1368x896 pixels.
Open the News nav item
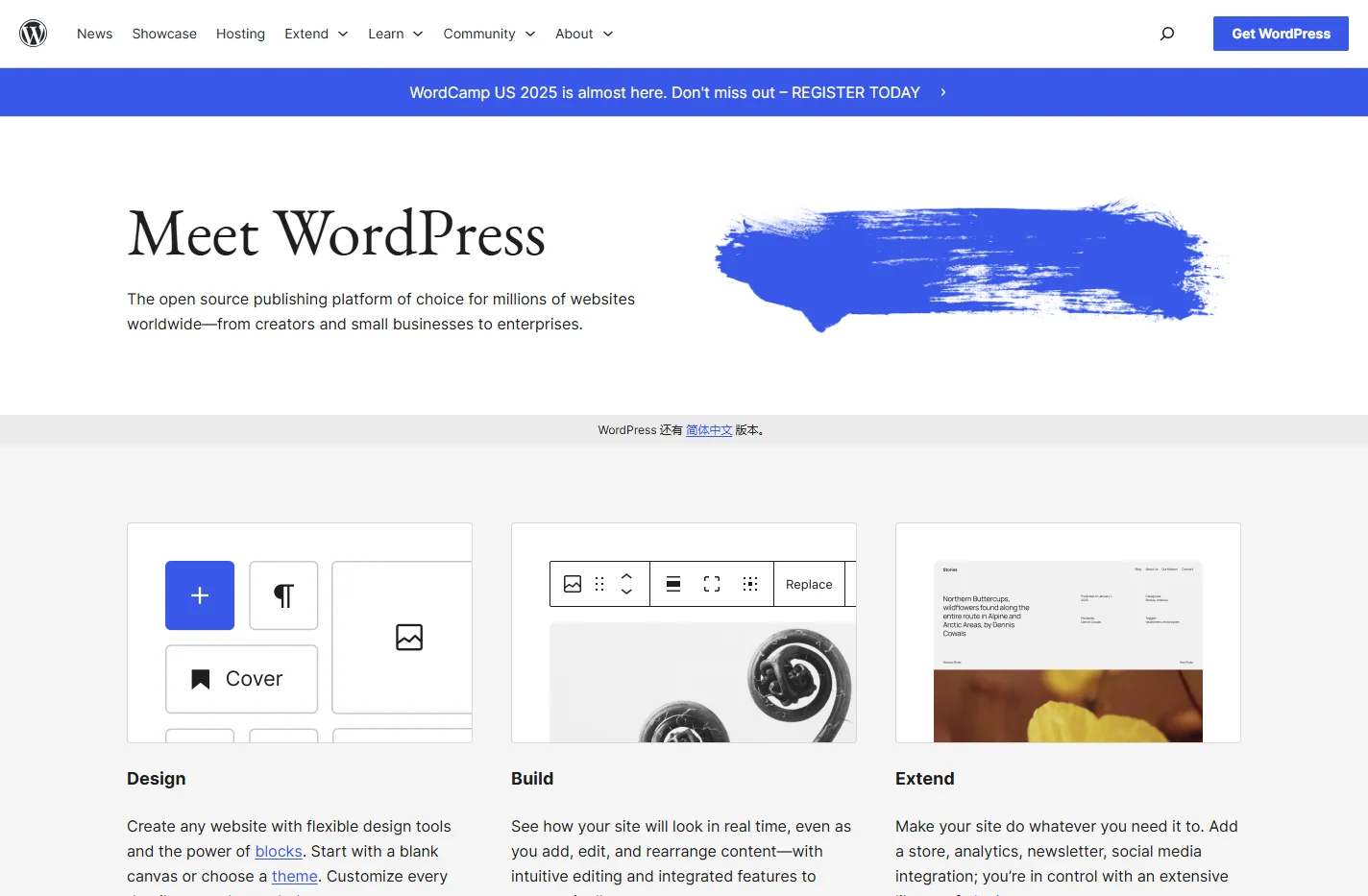click(x=94, y=34)
